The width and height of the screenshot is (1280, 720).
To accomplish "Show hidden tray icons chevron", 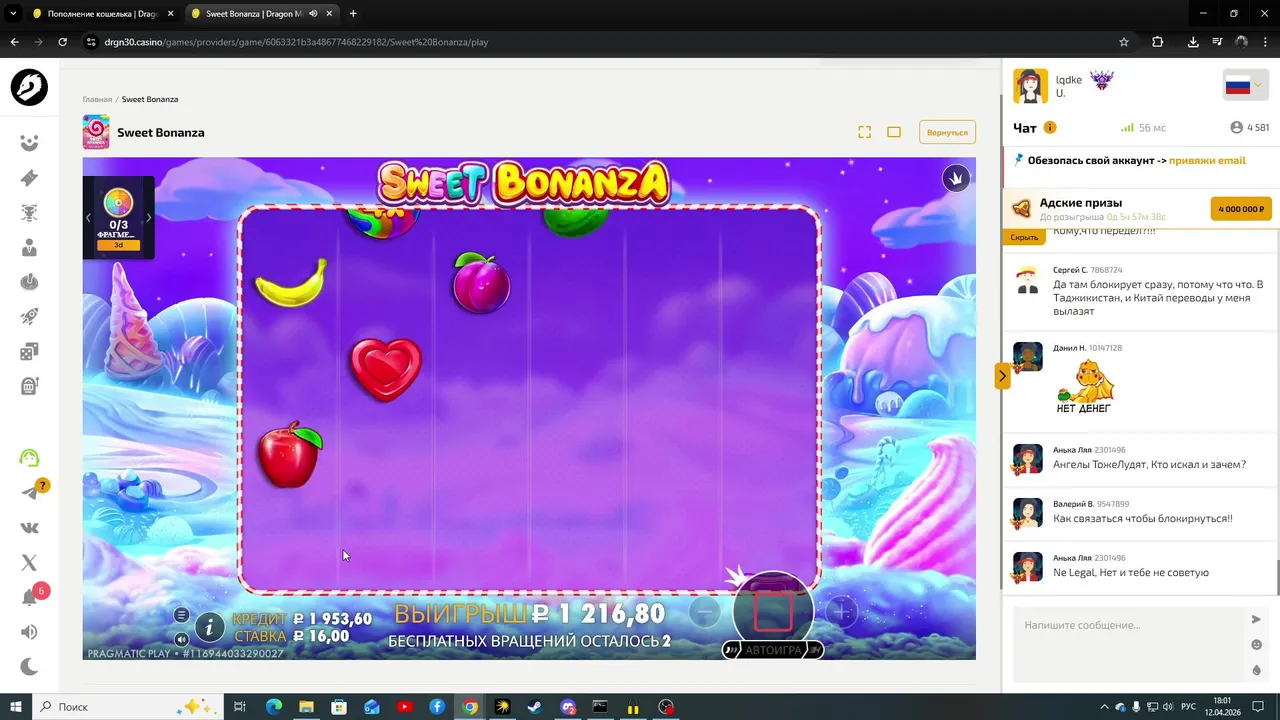I will 1104,707.
